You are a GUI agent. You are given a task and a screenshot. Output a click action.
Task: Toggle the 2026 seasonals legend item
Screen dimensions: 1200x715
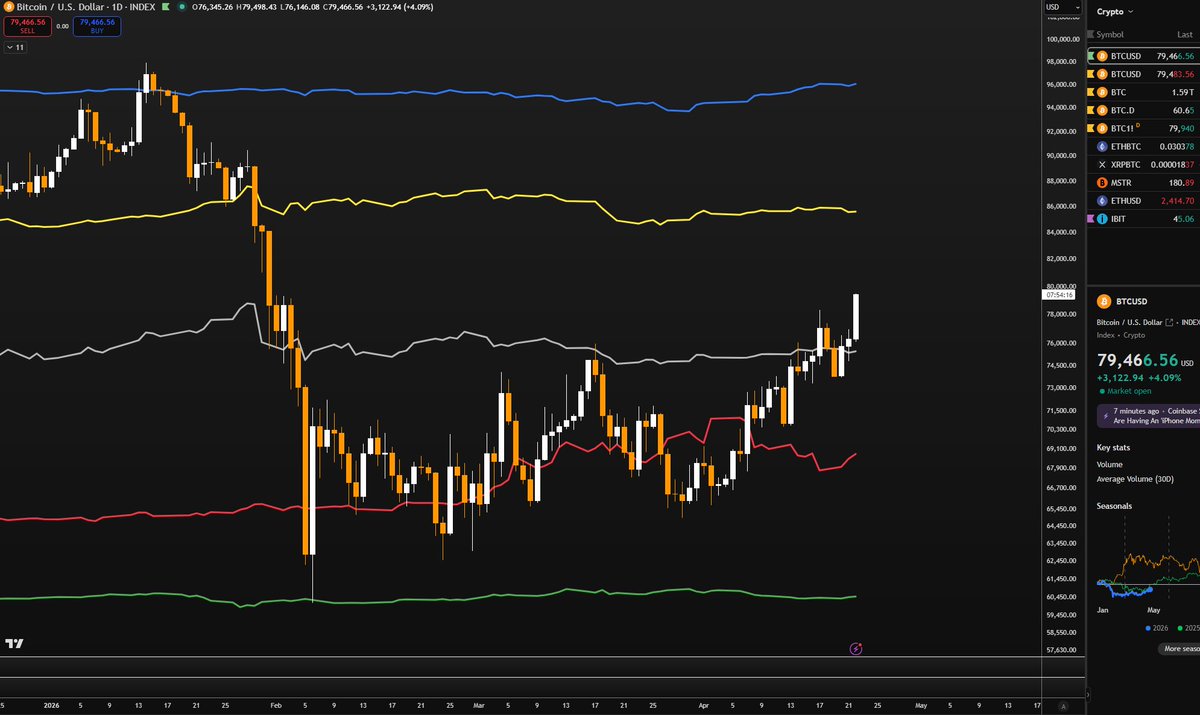(1159, 627)
